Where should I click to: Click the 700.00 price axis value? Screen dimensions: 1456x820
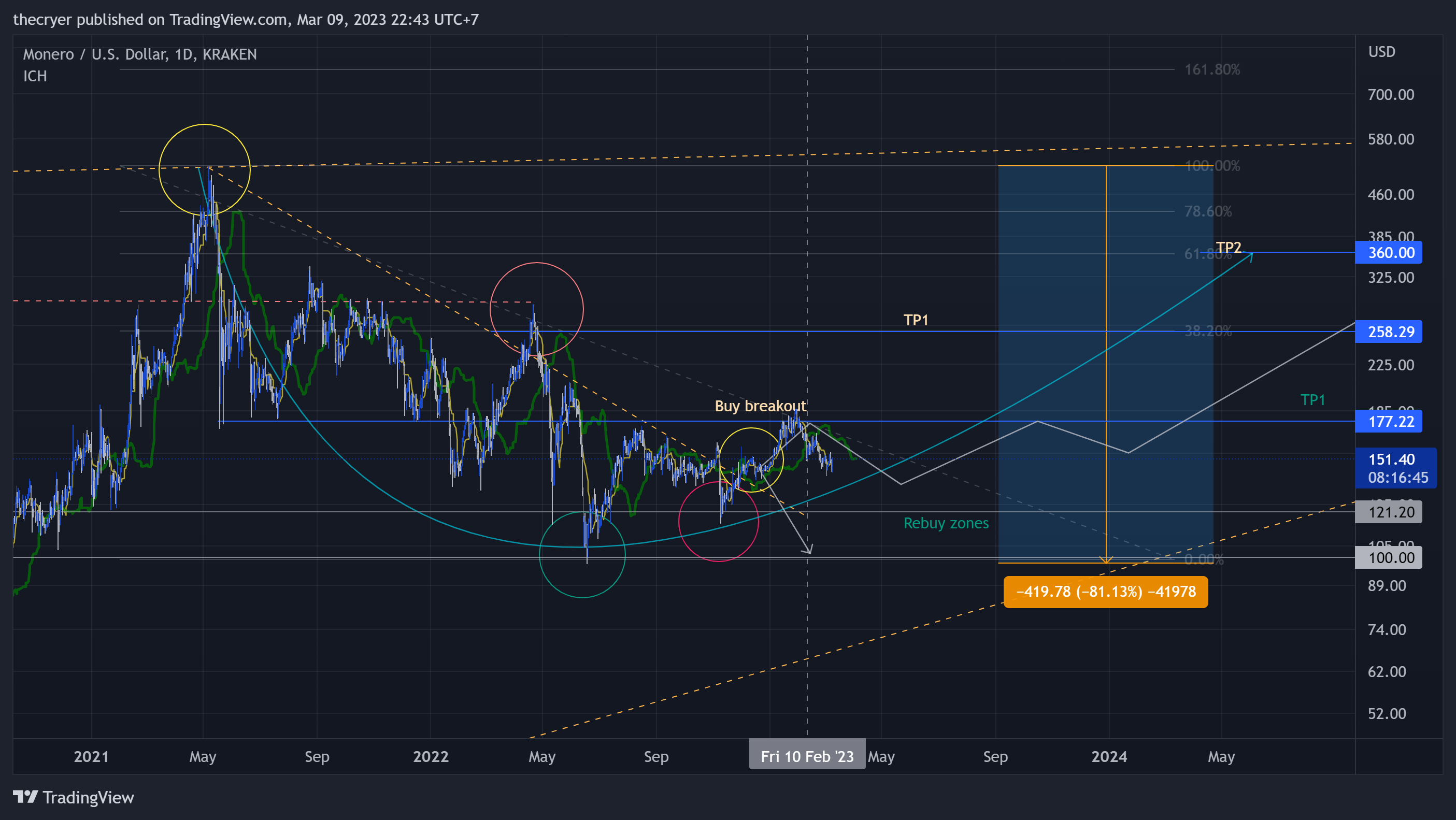click(x=1391, y=94)
